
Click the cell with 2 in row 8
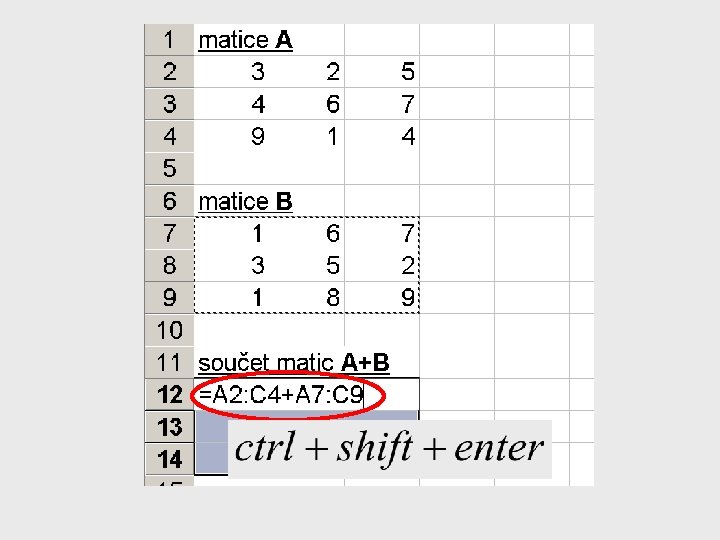click(x=407, y=266)
